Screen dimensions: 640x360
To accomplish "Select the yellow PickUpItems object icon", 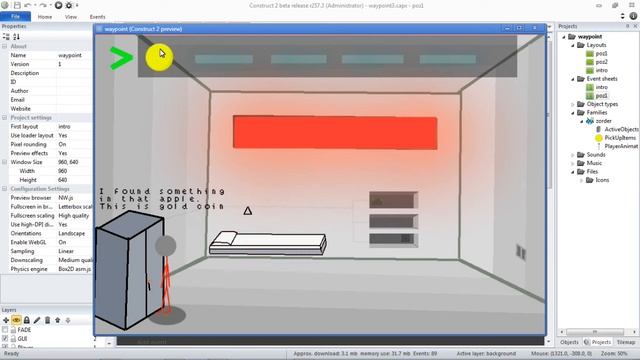I will pos(599,138).
